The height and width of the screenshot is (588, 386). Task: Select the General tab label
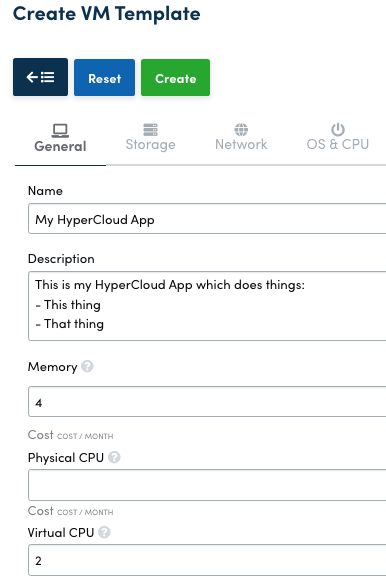60,146
